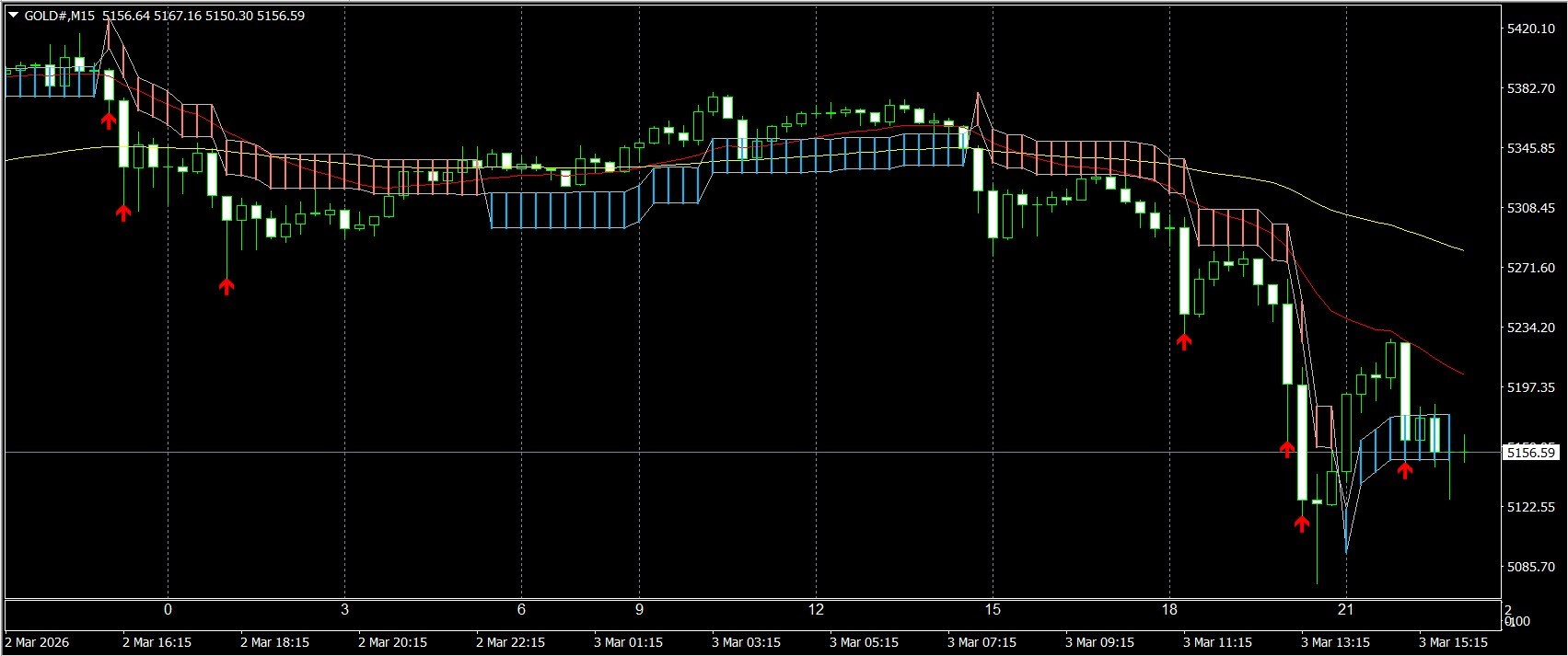Image resolution: width=1568 pixels, height=656 pixels.
Task: Select the red arrow near the 5234.20 level
Action: (x=1184, y=341)
